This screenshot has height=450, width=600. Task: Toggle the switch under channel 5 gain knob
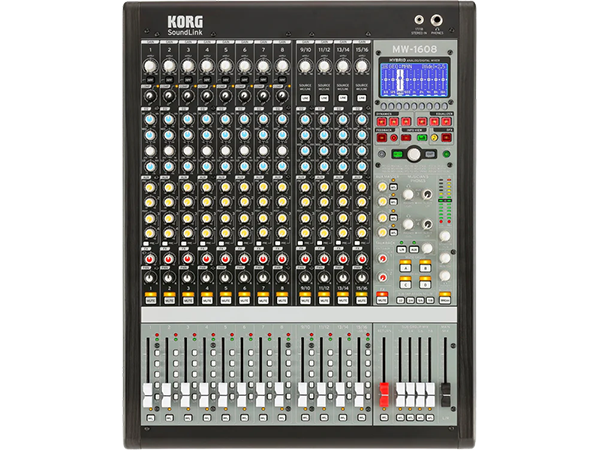point(226,80)
